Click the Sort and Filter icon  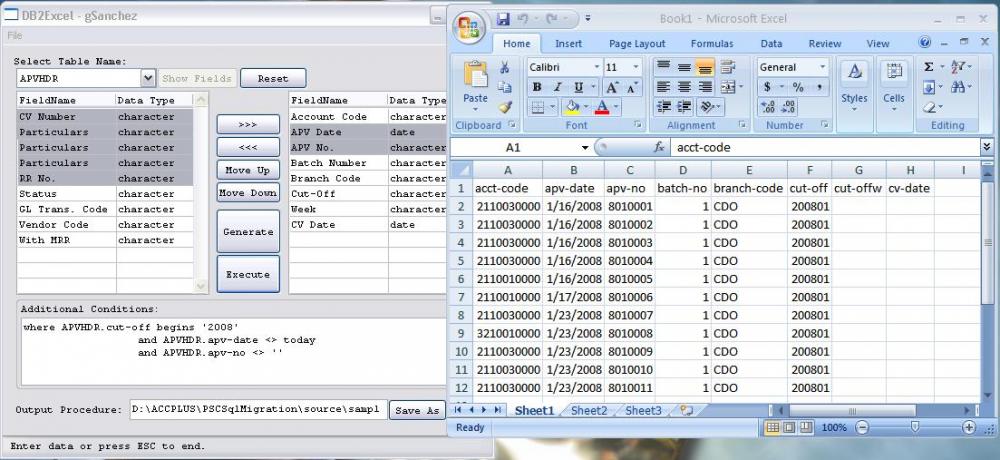pyautogui.click(x=957, y=67)
